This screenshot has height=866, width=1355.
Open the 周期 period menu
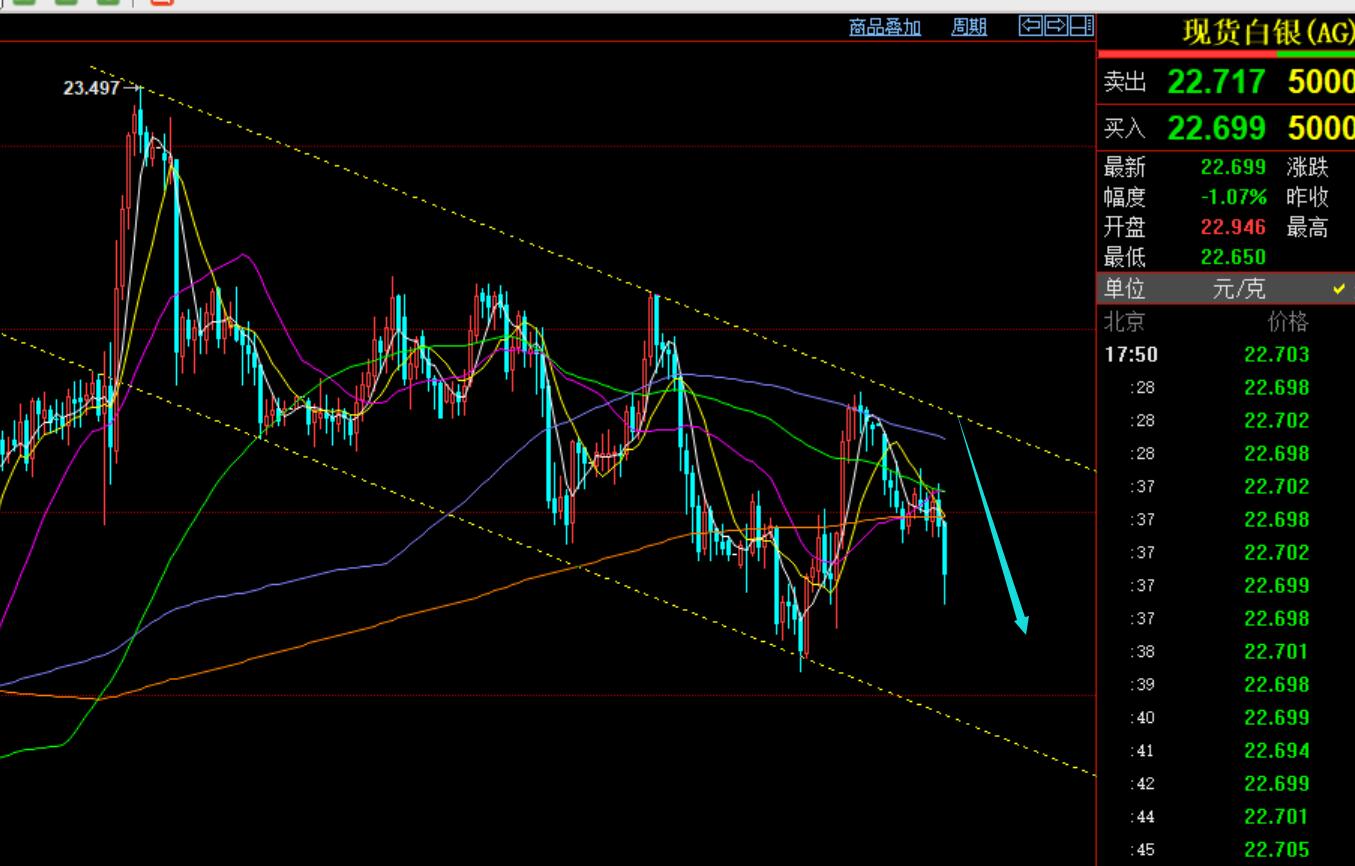pyautogui.click(x=968, y=27)
